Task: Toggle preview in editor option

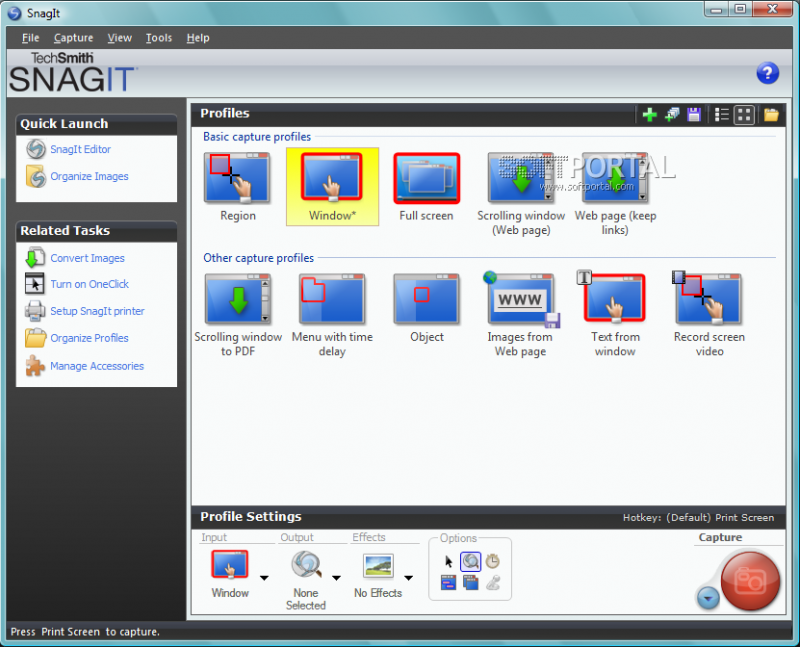Action: point(470,562)
